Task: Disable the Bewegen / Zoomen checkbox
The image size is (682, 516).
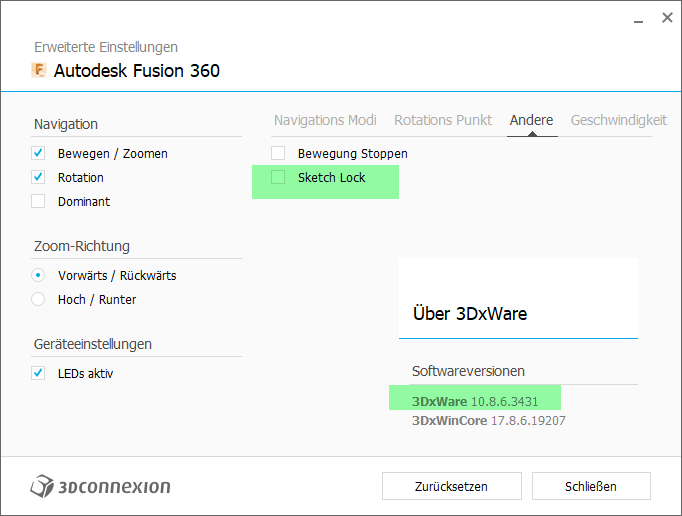Action: (38, 154)
